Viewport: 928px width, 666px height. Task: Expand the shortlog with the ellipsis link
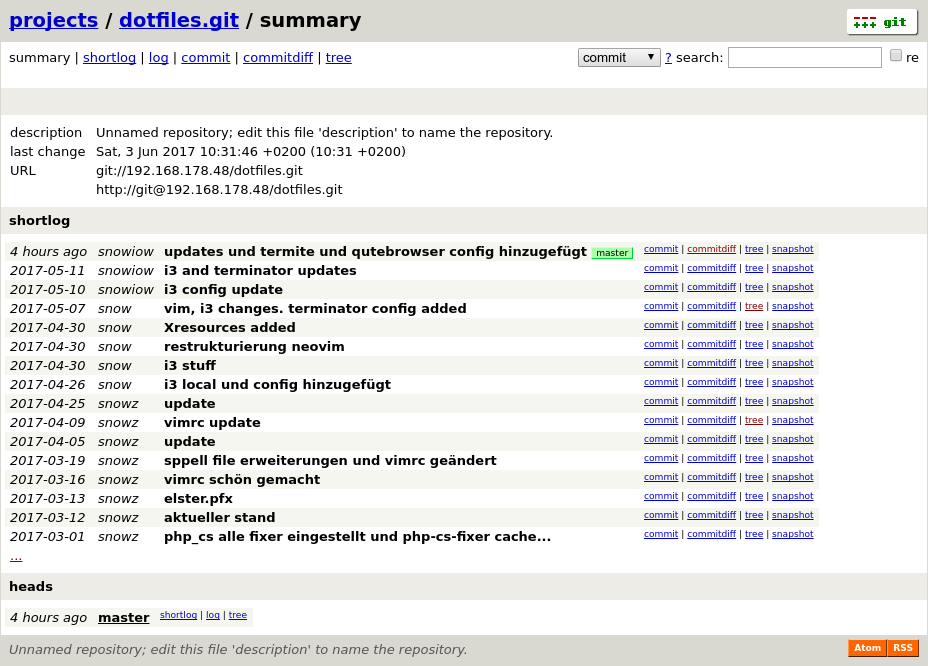point(16,556)
